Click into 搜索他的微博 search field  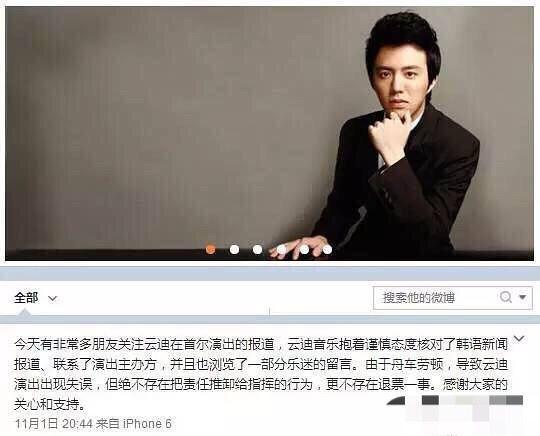pos(437,298)
